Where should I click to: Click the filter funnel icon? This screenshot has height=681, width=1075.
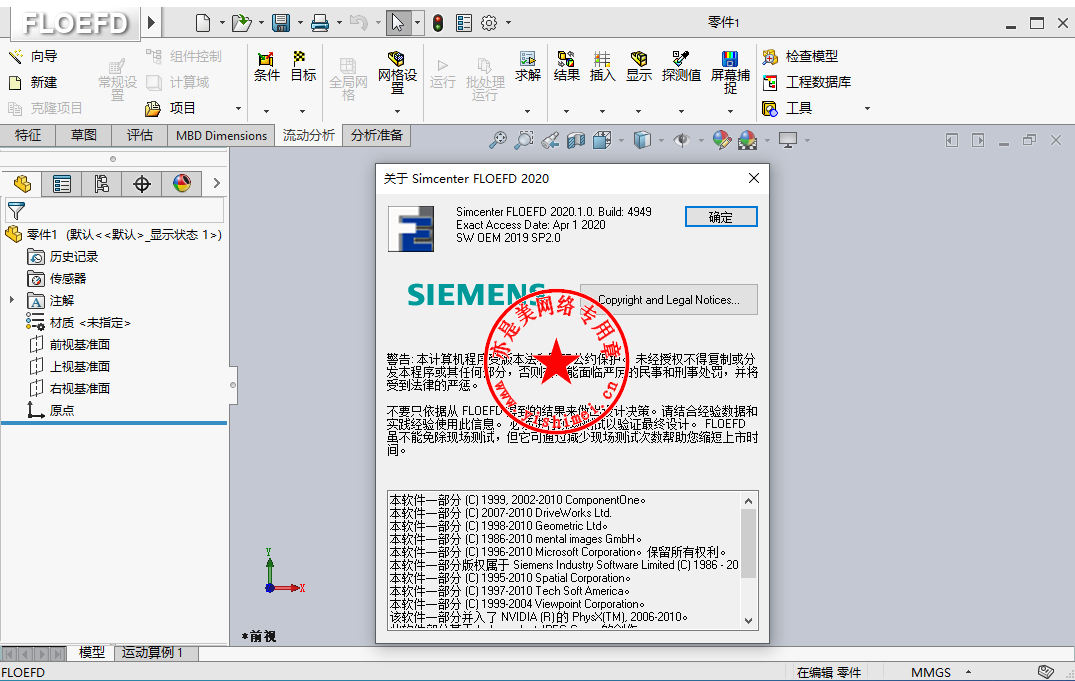pos(16,211)
